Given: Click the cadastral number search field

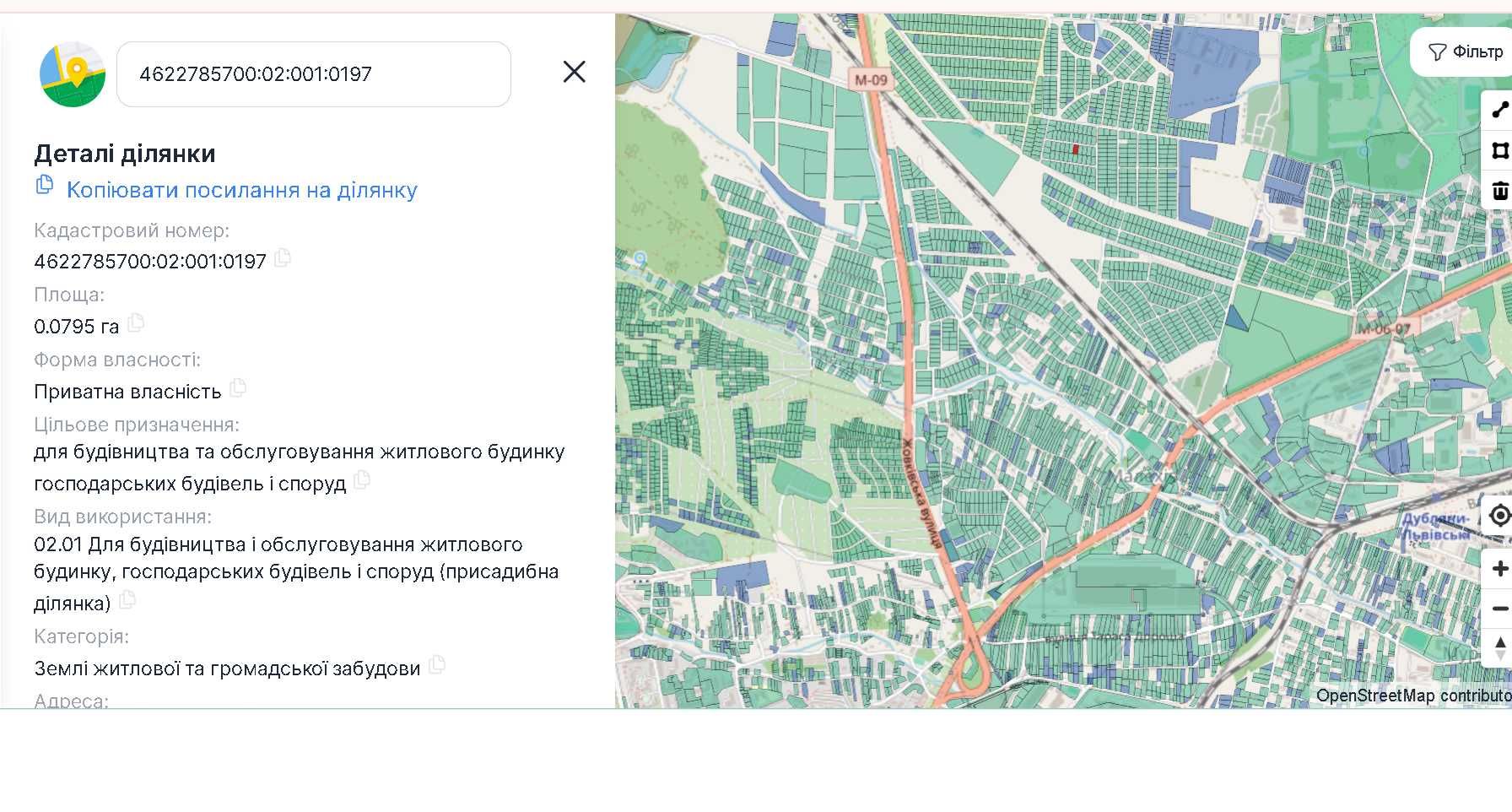Looking at the screenshot, I should [313, 74].
